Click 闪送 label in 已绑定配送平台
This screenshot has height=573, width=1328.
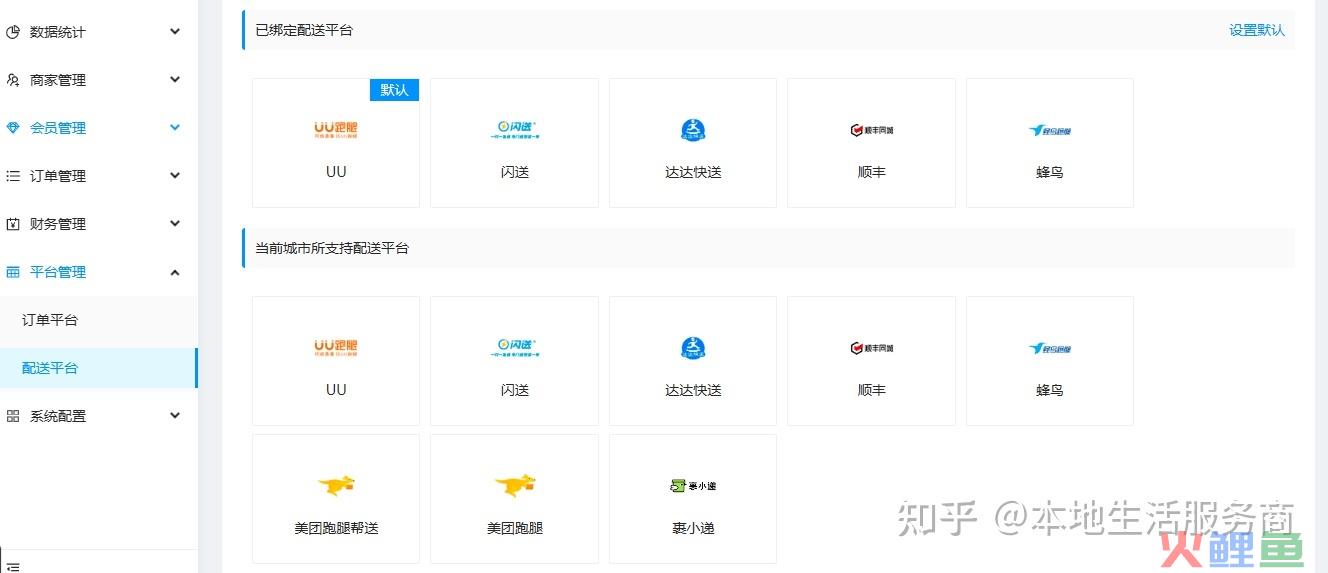point(515,172)
